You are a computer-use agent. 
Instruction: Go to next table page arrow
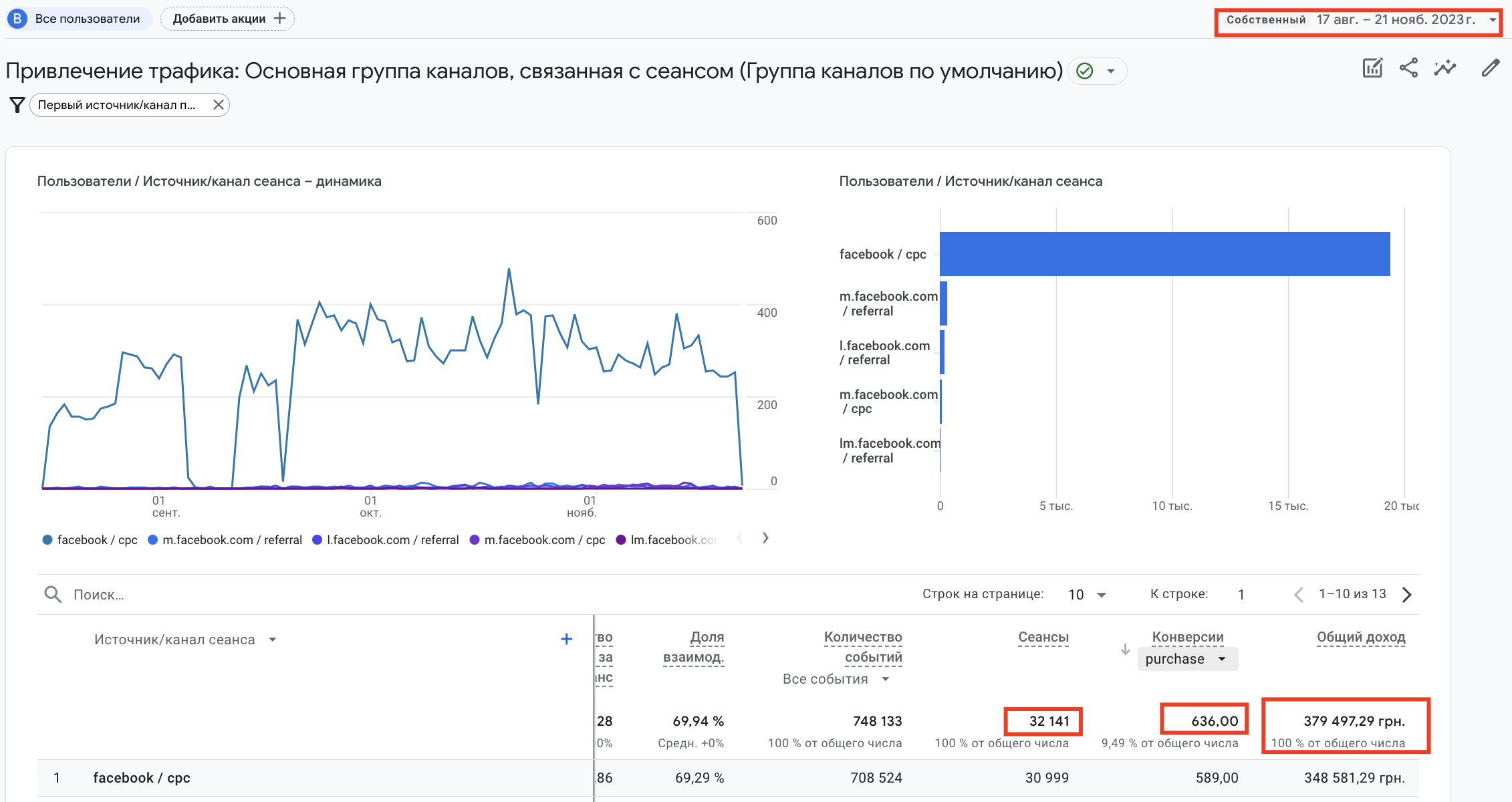1406,594
